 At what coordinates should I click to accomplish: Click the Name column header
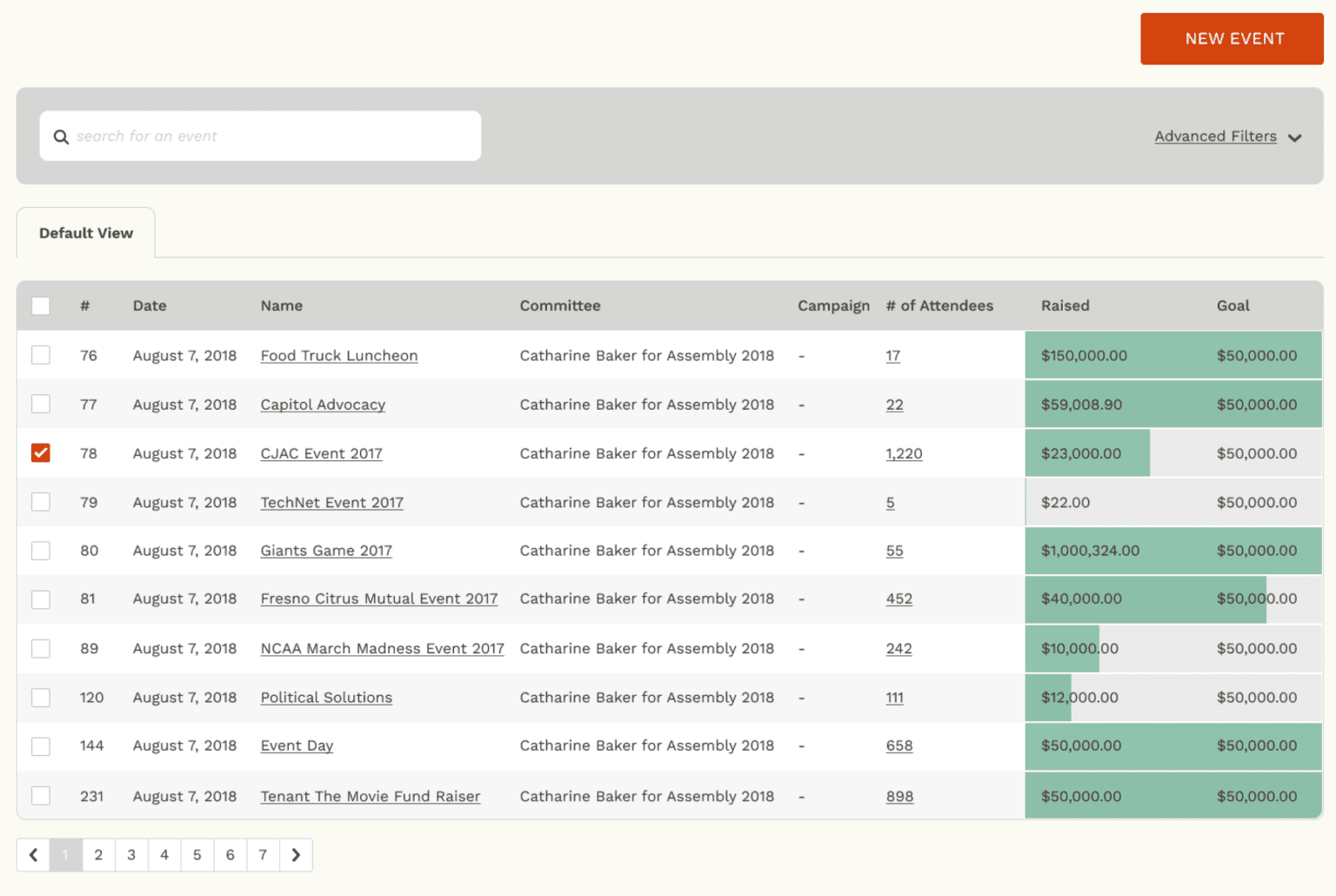[282, 305]
